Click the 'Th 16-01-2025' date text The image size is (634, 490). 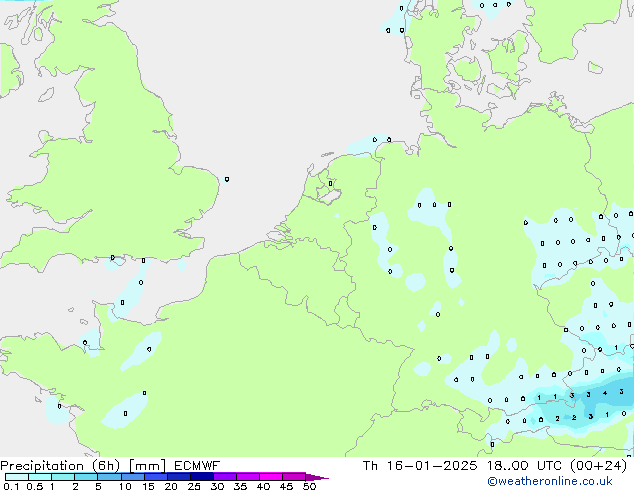(420, 466)
